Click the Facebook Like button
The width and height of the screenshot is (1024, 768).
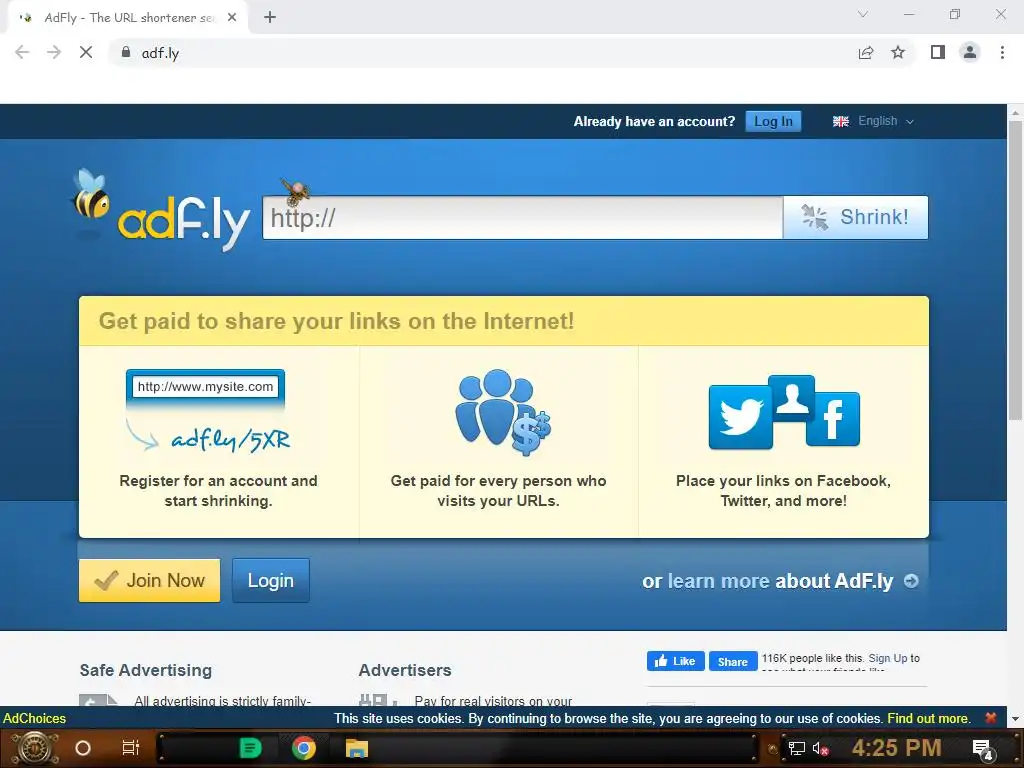675,661
